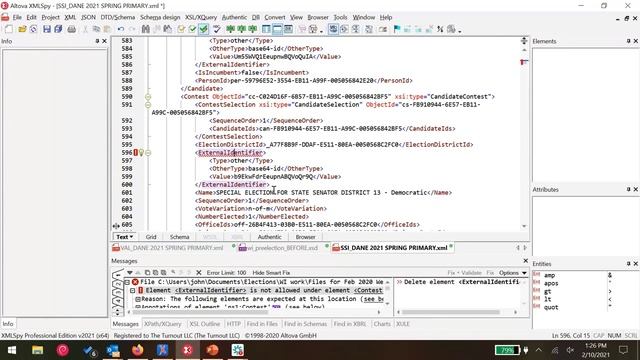This screenshot has height=360, width=640.
Task: Click the lightbulb smart fix icon on line 596
Action: [x=141, y=153]
